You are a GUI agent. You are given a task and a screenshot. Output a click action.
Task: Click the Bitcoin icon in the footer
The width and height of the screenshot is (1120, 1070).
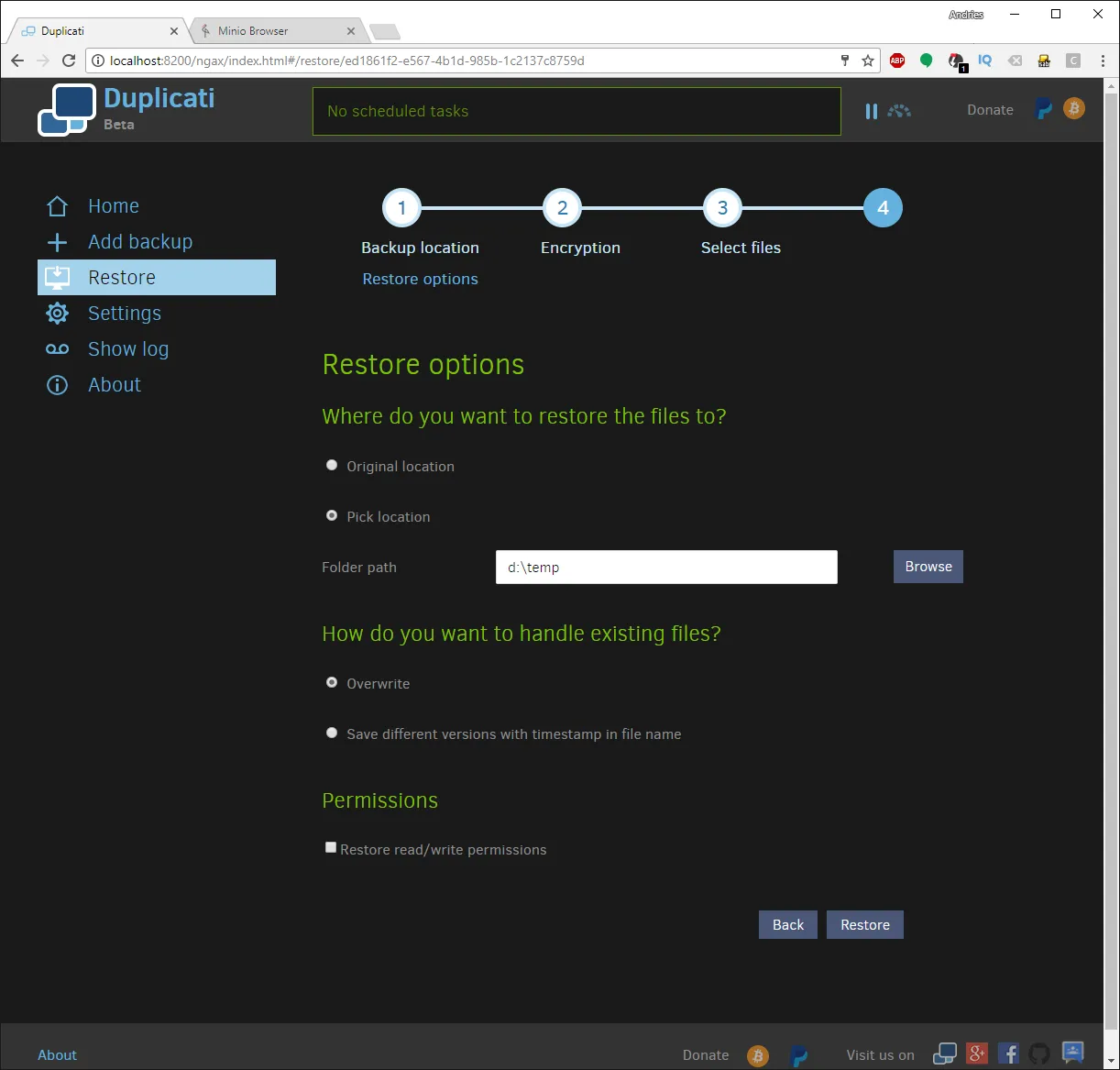pos(757,1055)
